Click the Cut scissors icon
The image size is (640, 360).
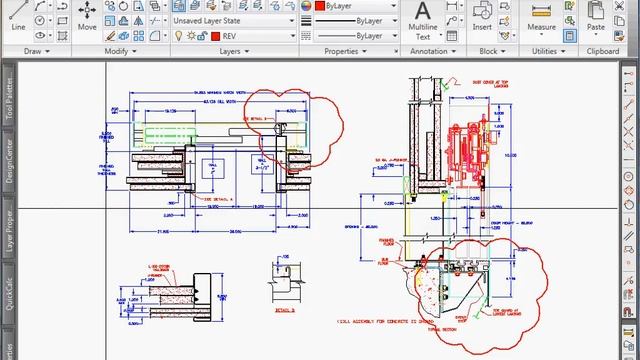click(x=619, y=6)
